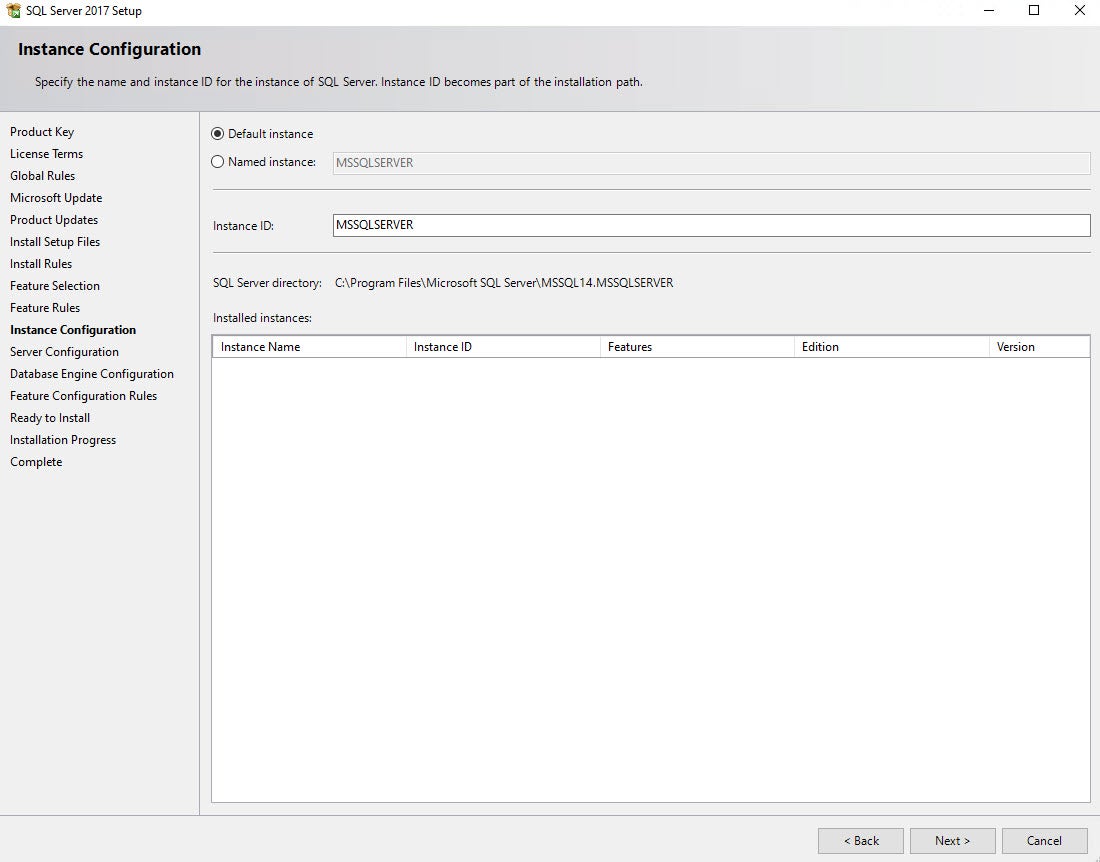Minimize the setup window
This screenshot has height=862, width=1100.
coord(989,11)
